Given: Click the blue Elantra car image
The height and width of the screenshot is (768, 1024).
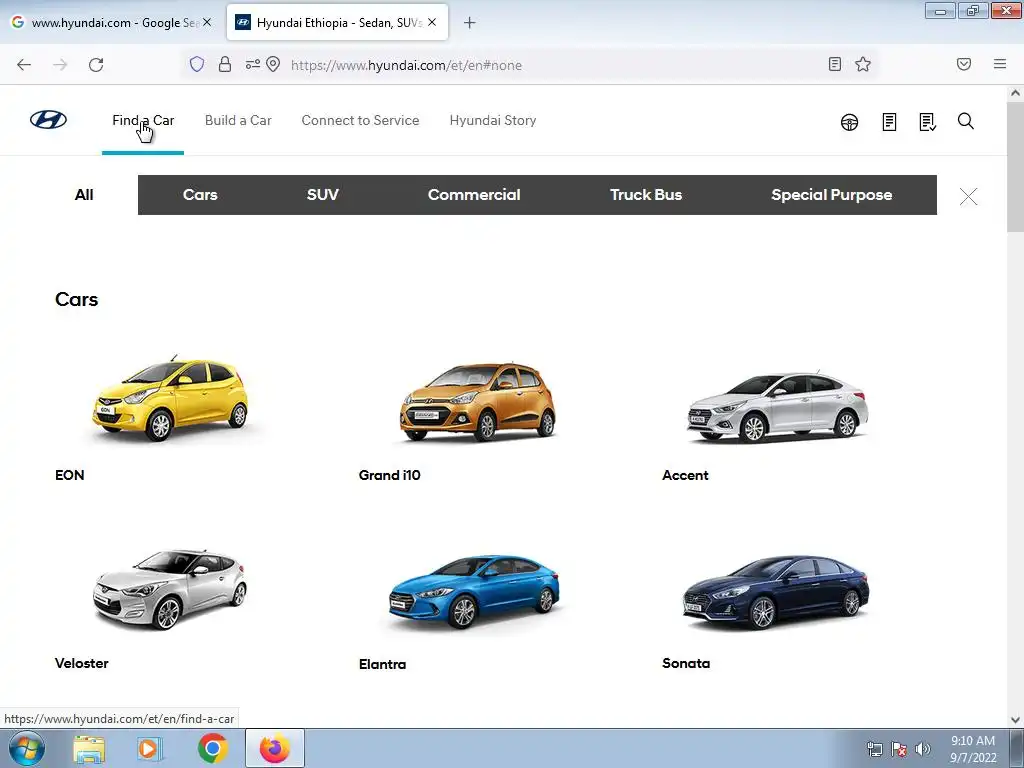Looking at the screenshot, I should point(474,592).
